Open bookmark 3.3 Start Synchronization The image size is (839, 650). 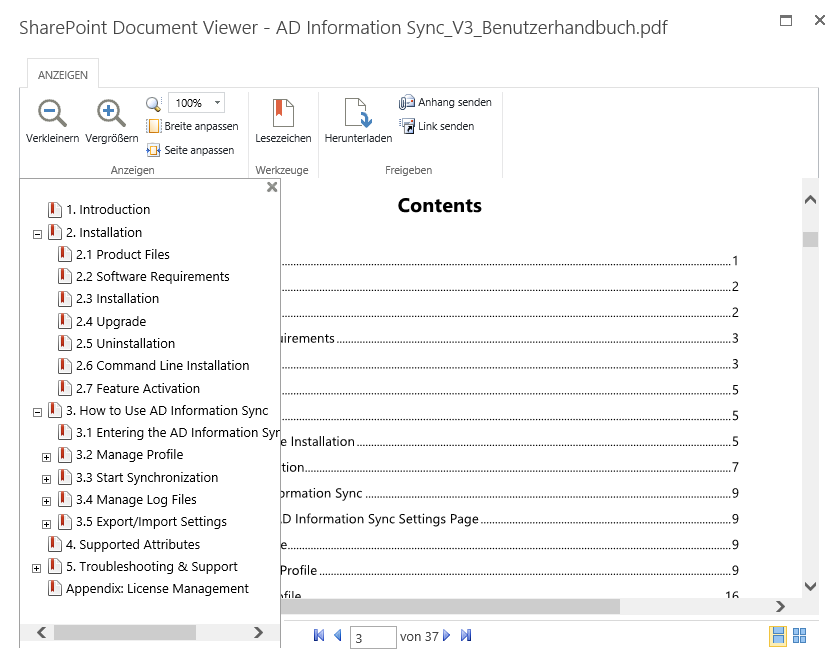pos(147,478)
